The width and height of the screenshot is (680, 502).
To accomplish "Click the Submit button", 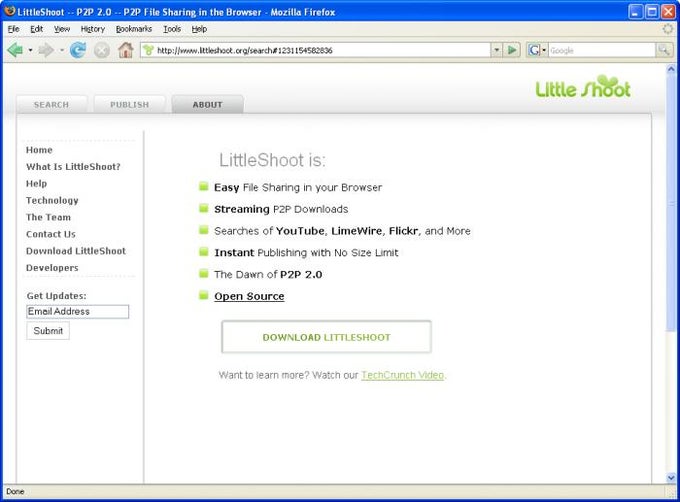I will (48, 331).
